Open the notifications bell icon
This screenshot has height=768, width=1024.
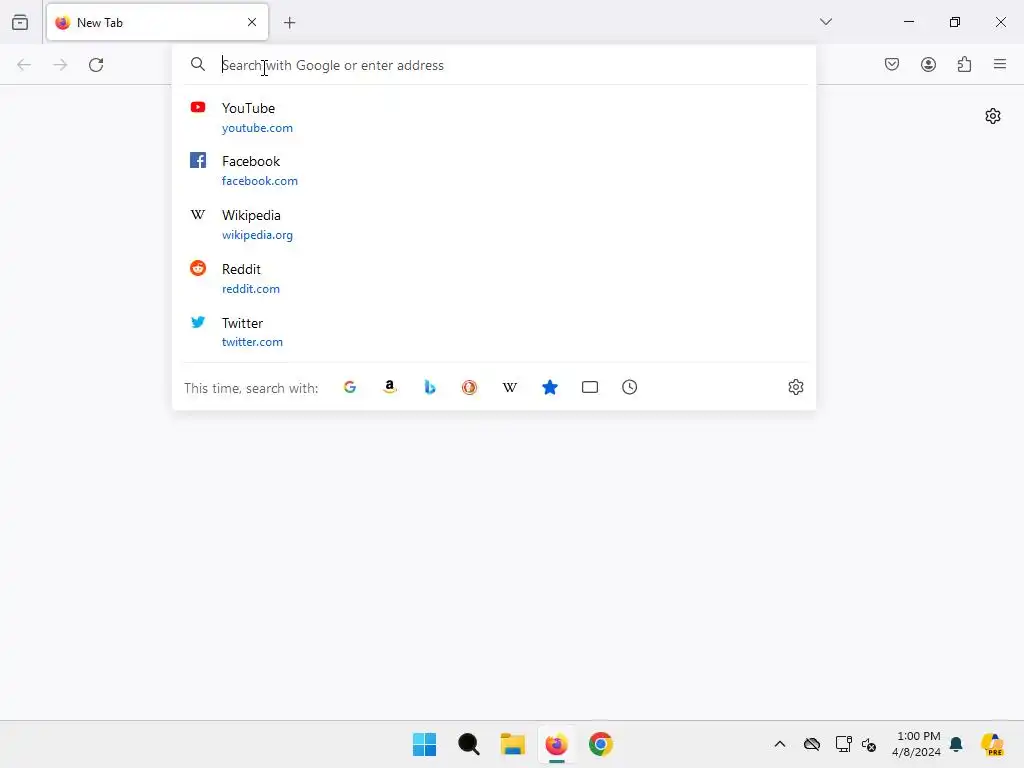(x=956, y=744)
